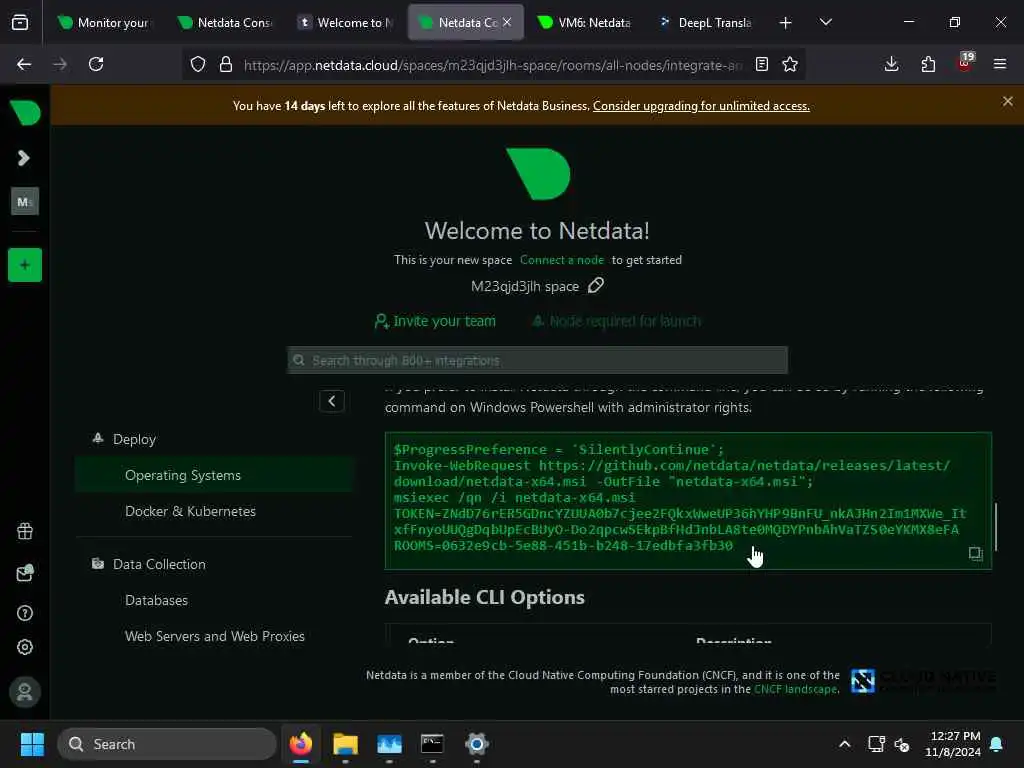This screenshot has height=768, width=1024.
Task: Open the gift box icon in sidebar
Action: [x=25, y=531]
